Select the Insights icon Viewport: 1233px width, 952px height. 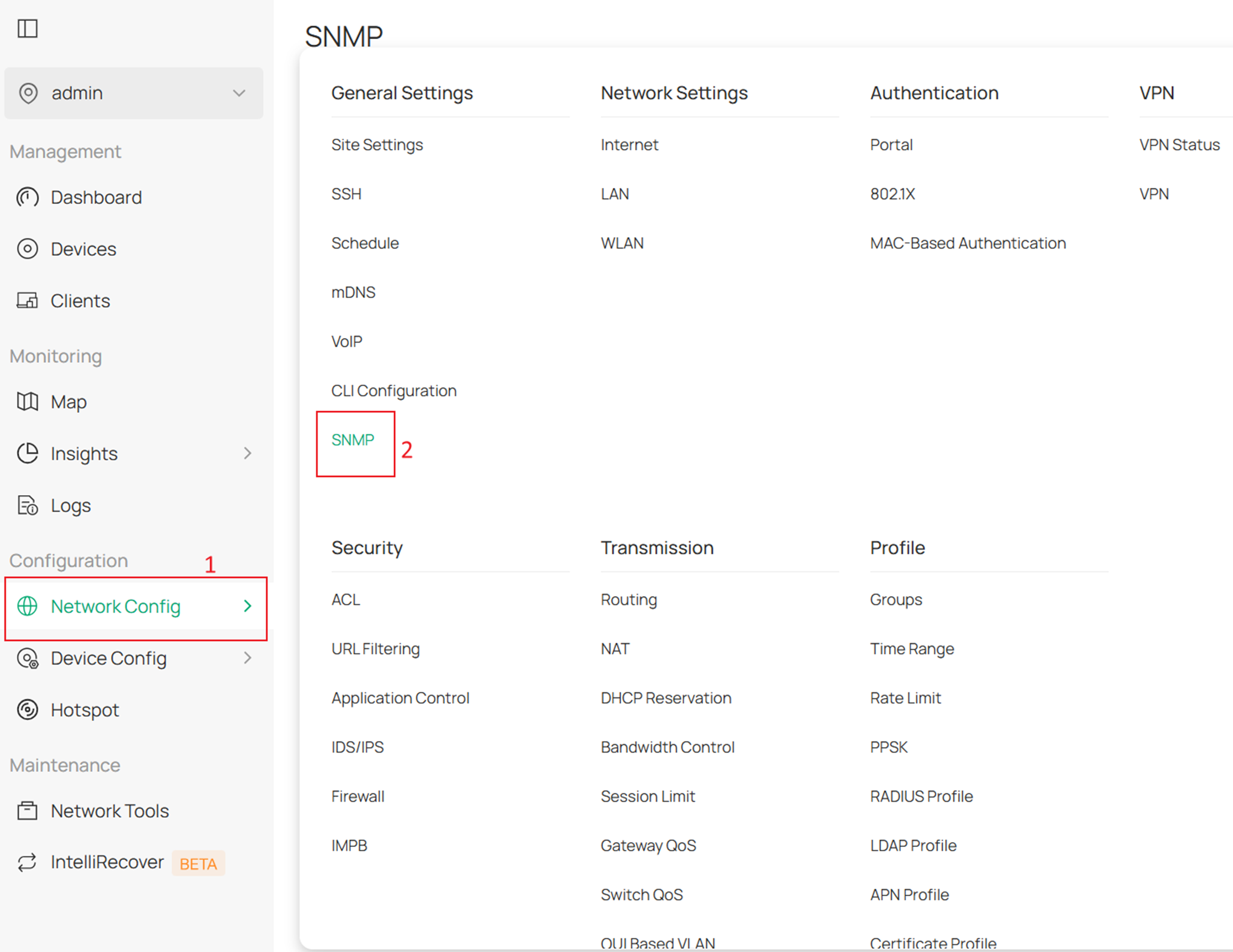coord(28,453)
